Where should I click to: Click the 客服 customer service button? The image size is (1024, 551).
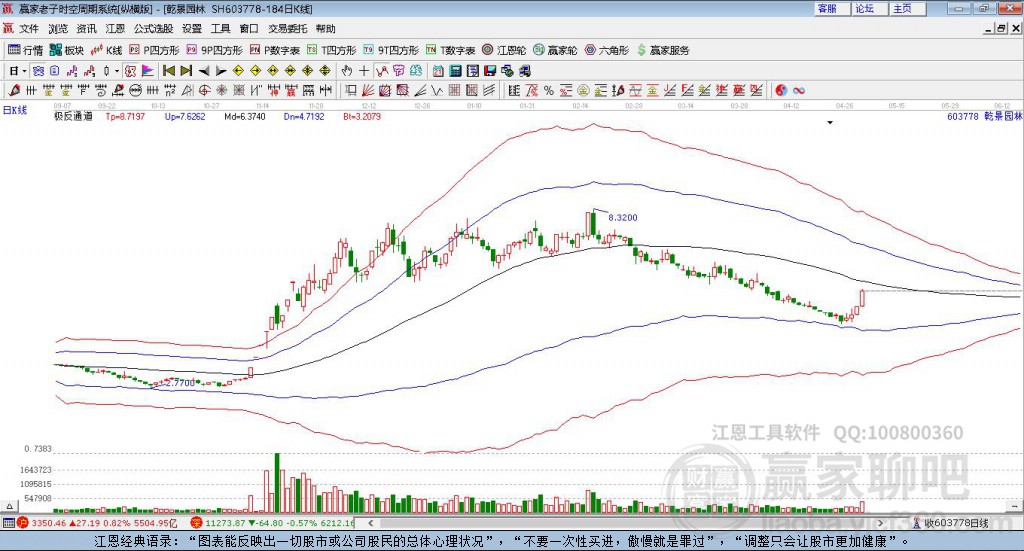[x=832, y=8]
